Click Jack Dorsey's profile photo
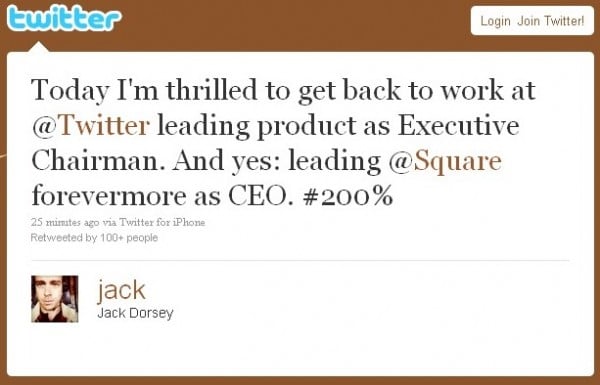Viewport: 600px width, 385px height. tap(55, 299)
